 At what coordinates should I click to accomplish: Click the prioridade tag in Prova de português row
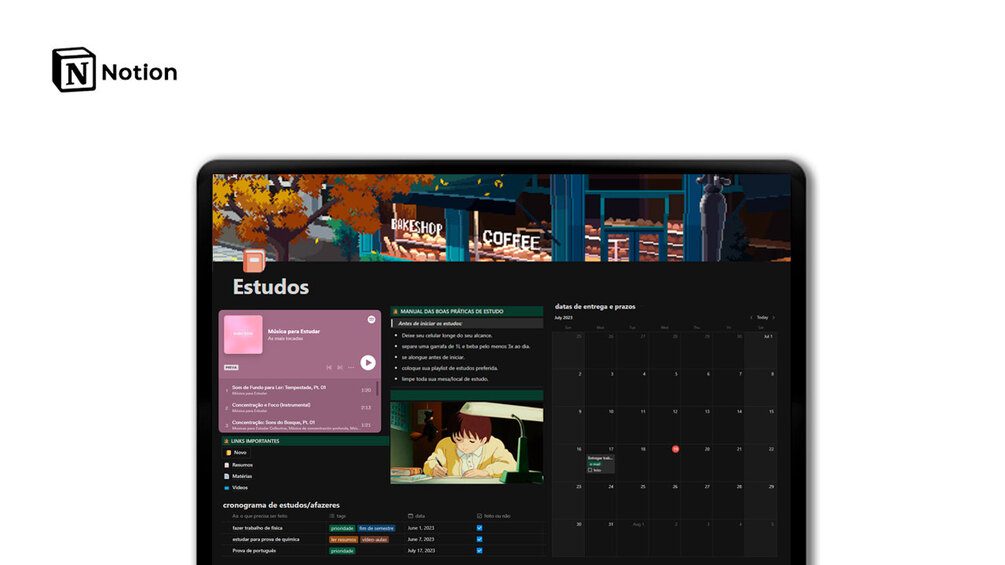click(342, 551)
